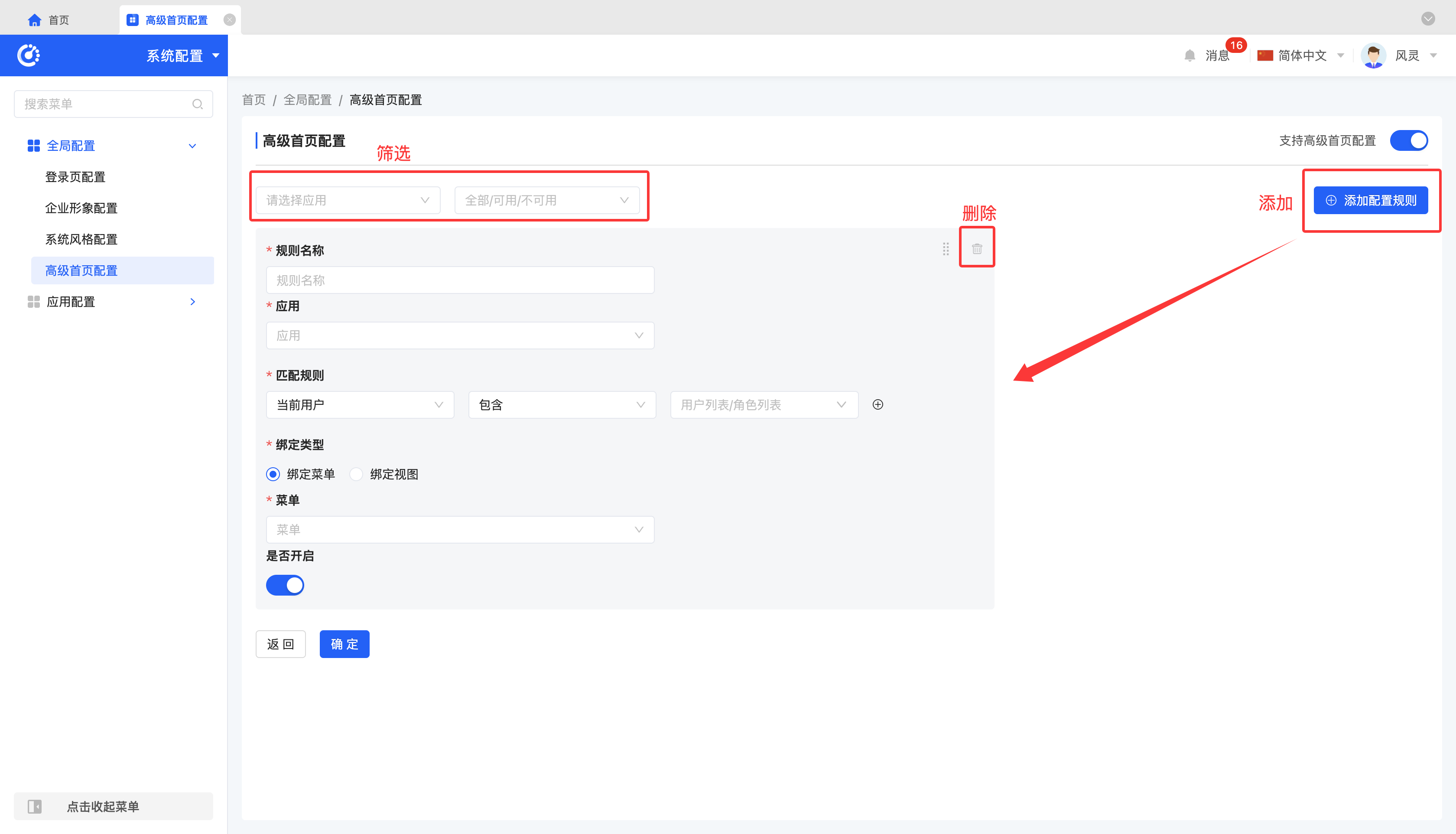Toggle the 是否开启 switch off
The width and height of the screenshot is (1456, 834).
[x=285, y=585]
